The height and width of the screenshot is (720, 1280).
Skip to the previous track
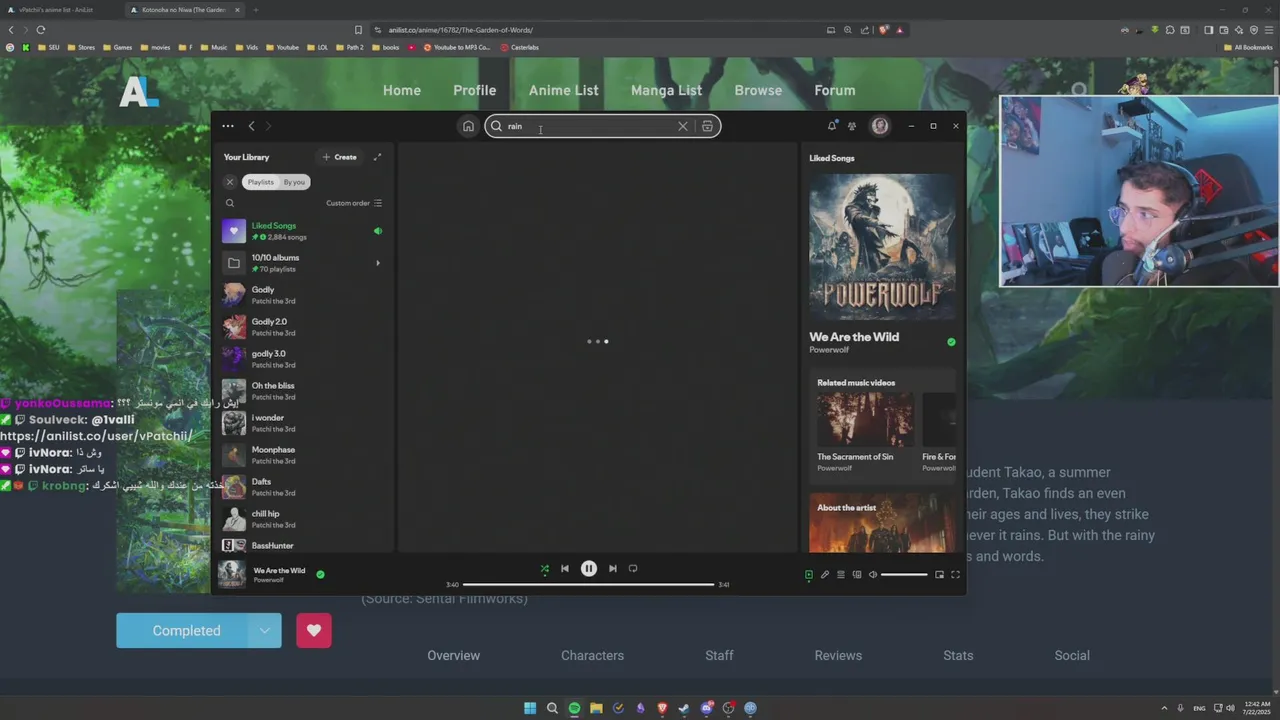click(x=565, y=568)
